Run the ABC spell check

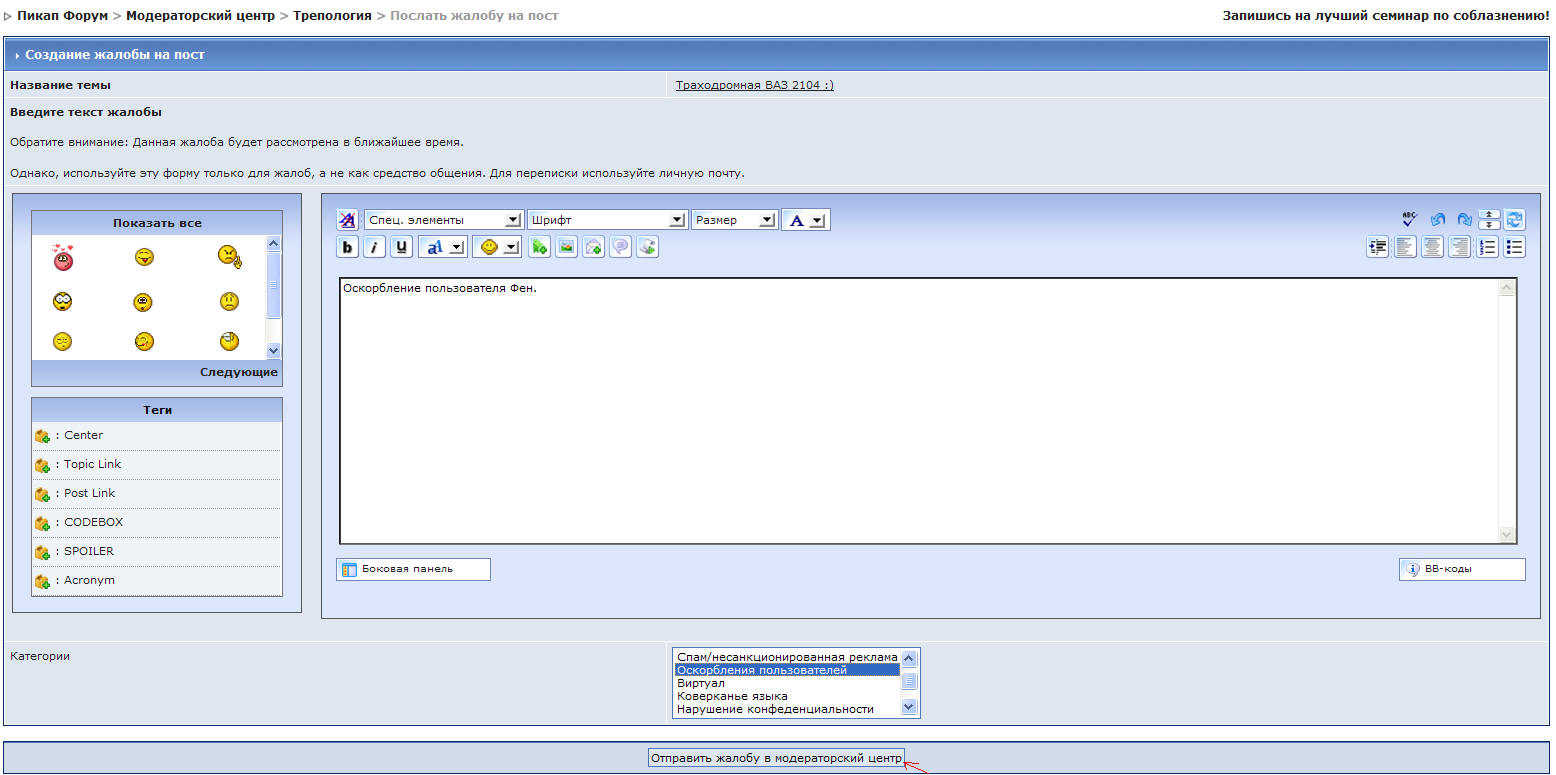(x=1410, y=219)
